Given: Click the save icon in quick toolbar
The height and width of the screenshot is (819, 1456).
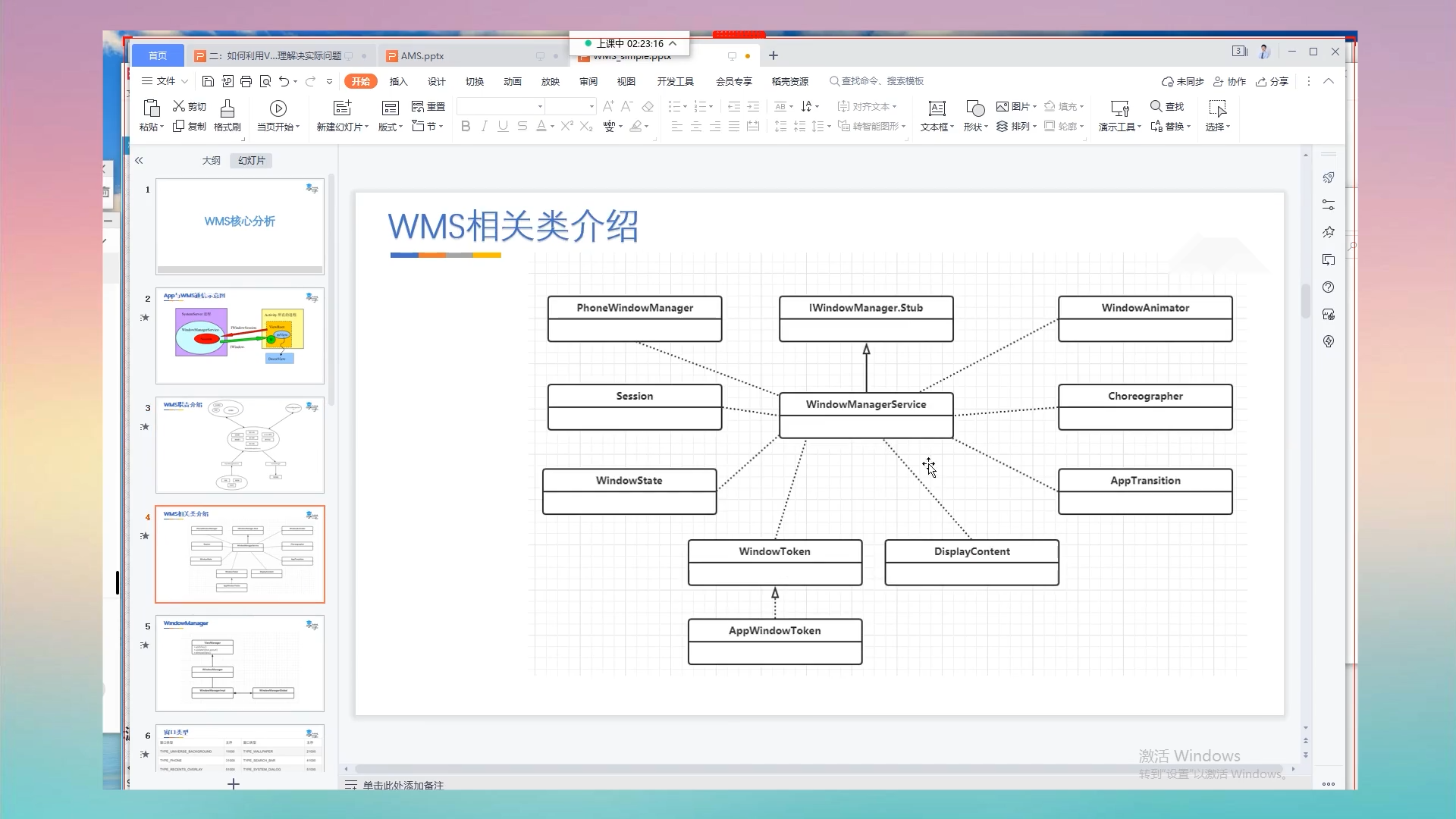Looking at the screenshot, I should (x=208, y=81).
